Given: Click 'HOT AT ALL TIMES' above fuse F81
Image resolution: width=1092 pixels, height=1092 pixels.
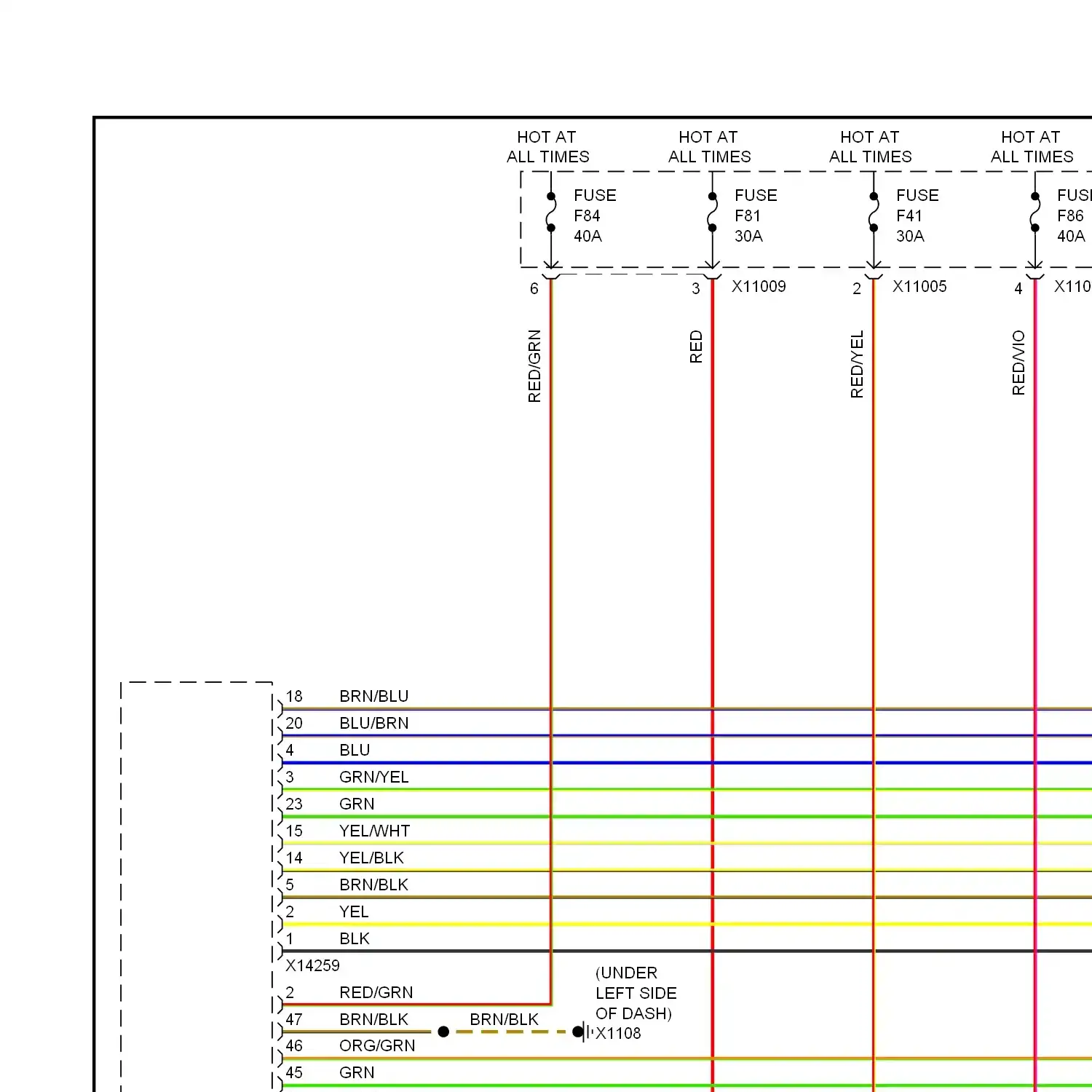Looking at the screenshot, I should tap(710, 147).
